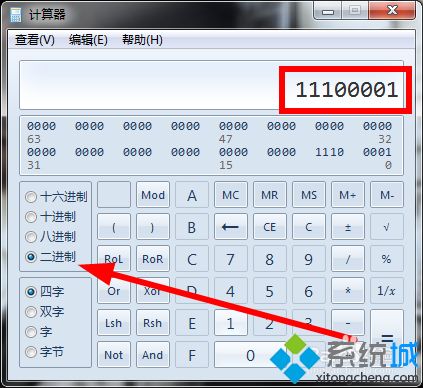Viewport: 423px width, 388px height.
Task: Click the plus-minus sign key
Action: click(x=348, y=227)
